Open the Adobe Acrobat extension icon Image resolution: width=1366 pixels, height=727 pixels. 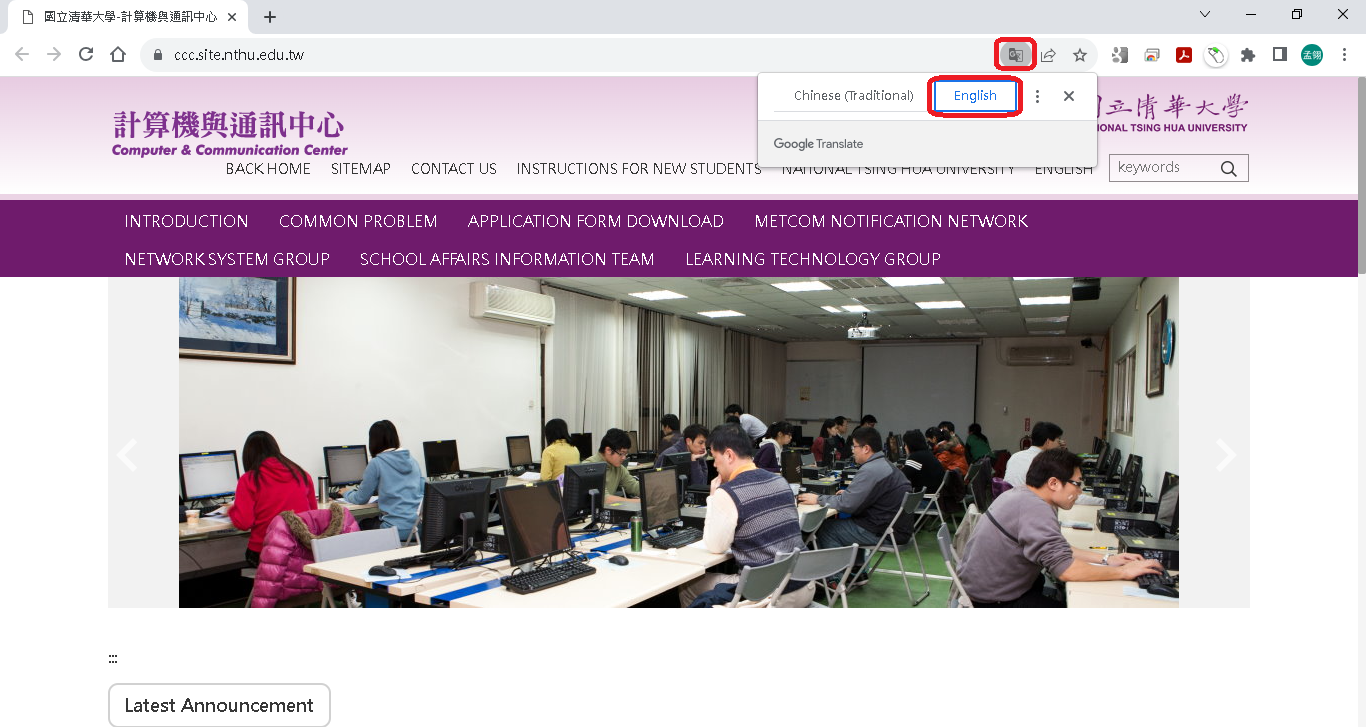coord(1184,55)
